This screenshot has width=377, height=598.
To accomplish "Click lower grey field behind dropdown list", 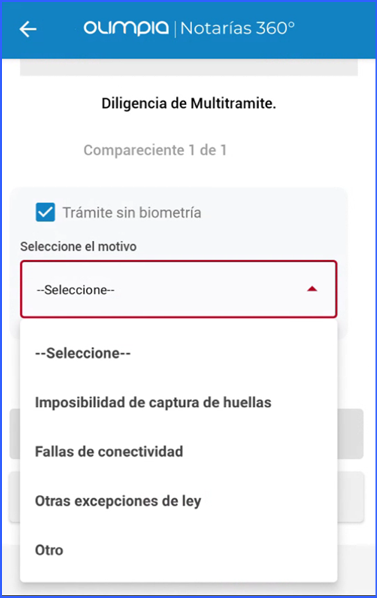I will pyautogui.click(x=351, y=497).
